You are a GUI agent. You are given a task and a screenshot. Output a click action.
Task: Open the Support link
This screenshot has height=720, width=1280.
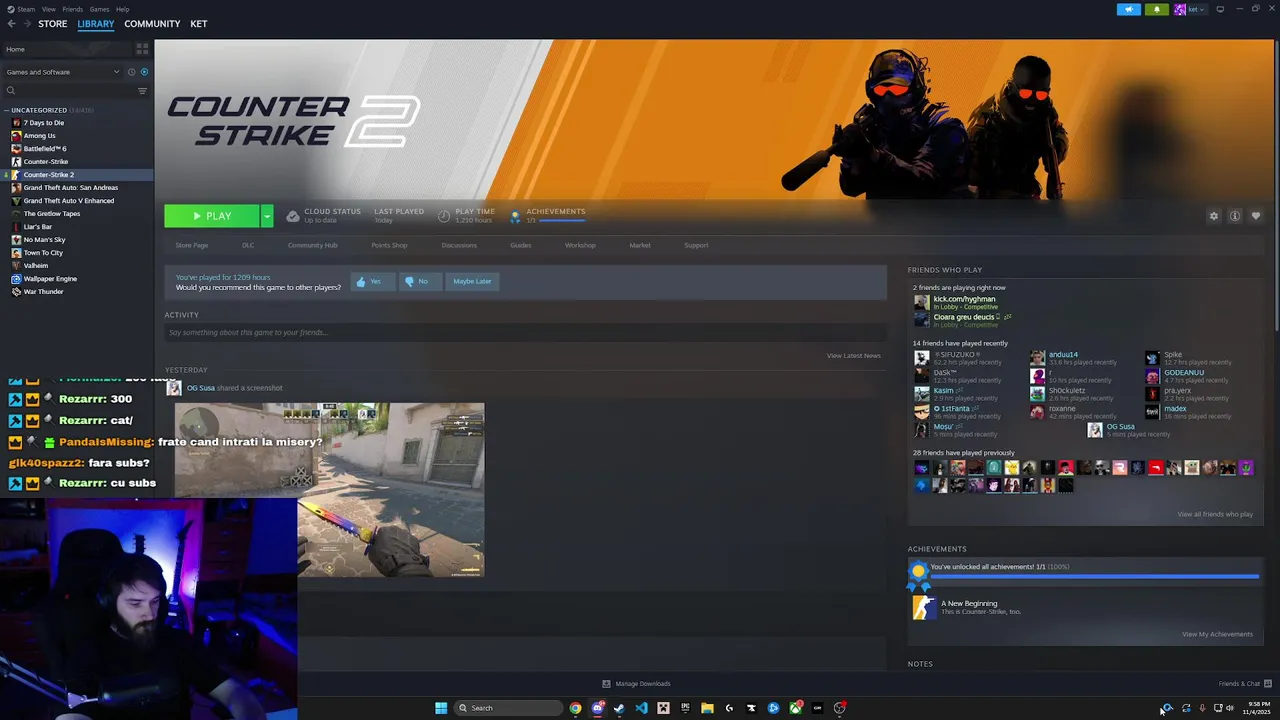[696, 245]
